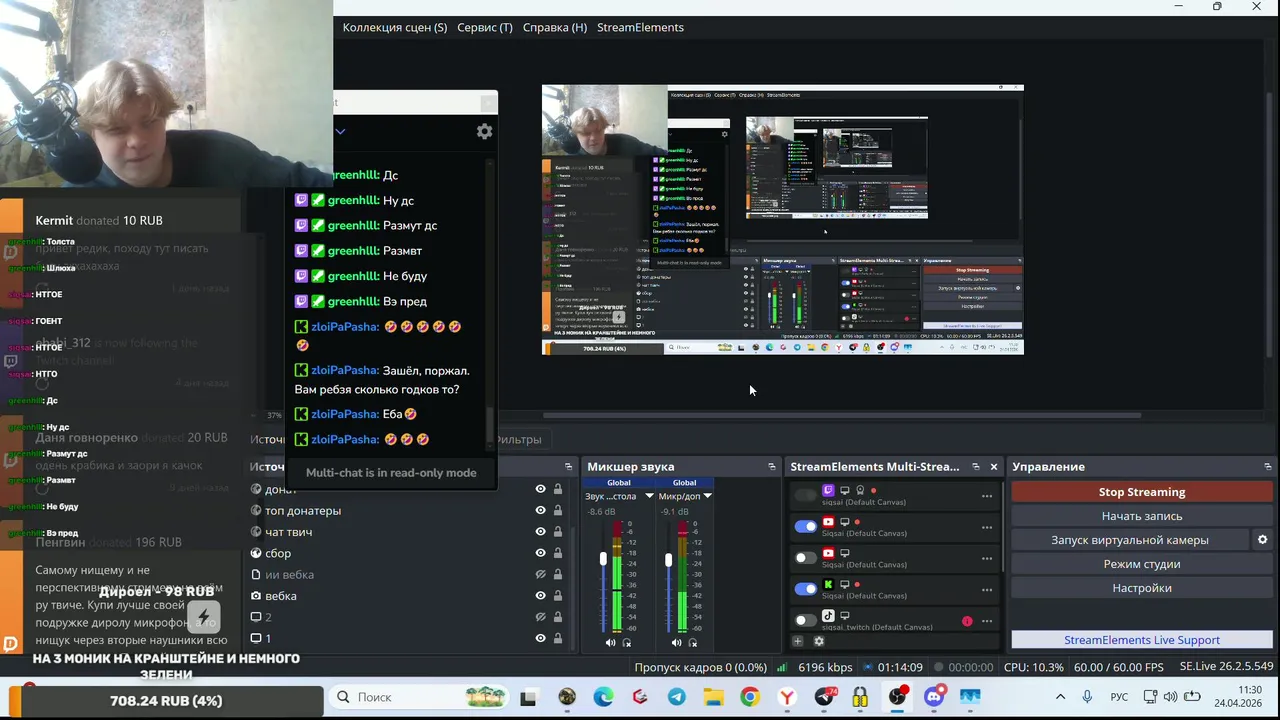Open the multi-chat settings gear
The image size is (1280, 720).
coord(484,131)
